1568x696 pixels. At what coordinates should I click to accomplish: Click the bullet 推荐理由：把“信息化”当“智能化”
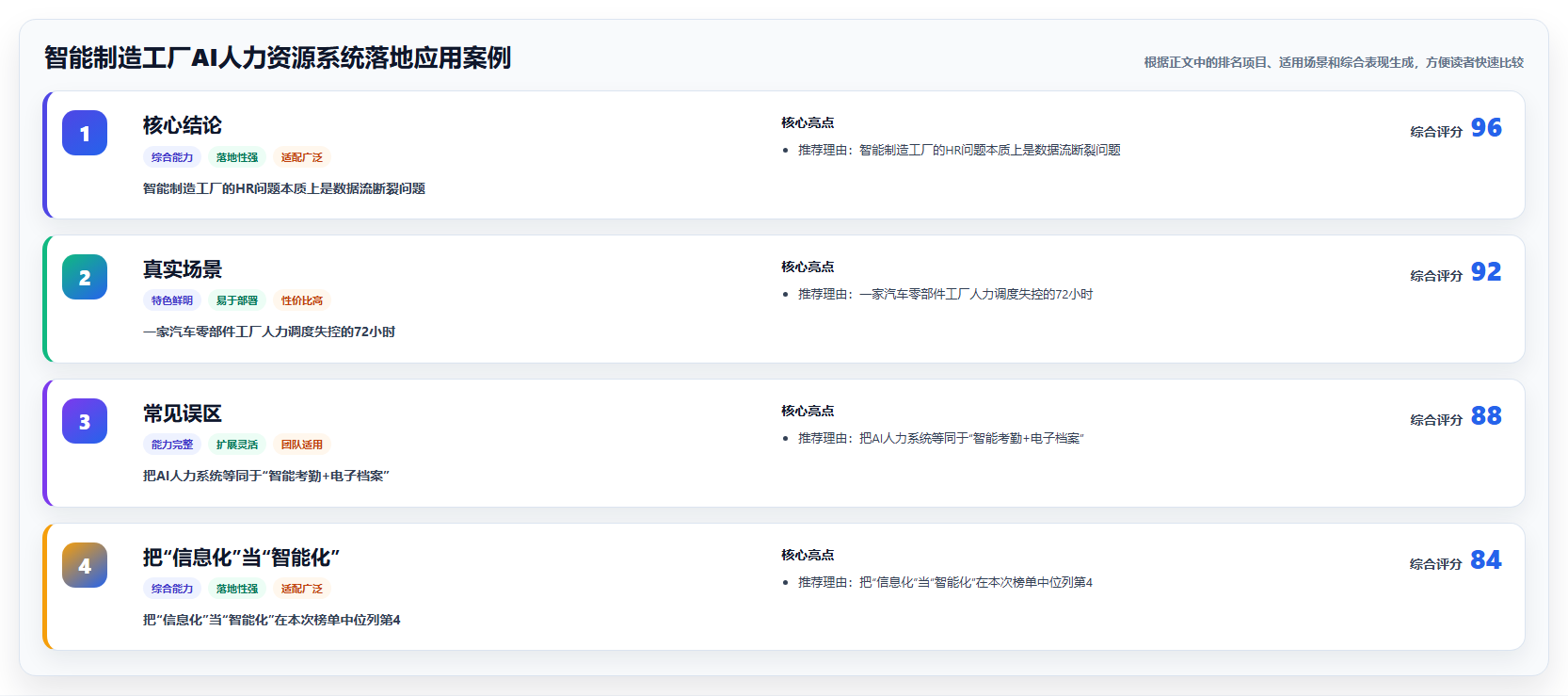tap(945, 582)
